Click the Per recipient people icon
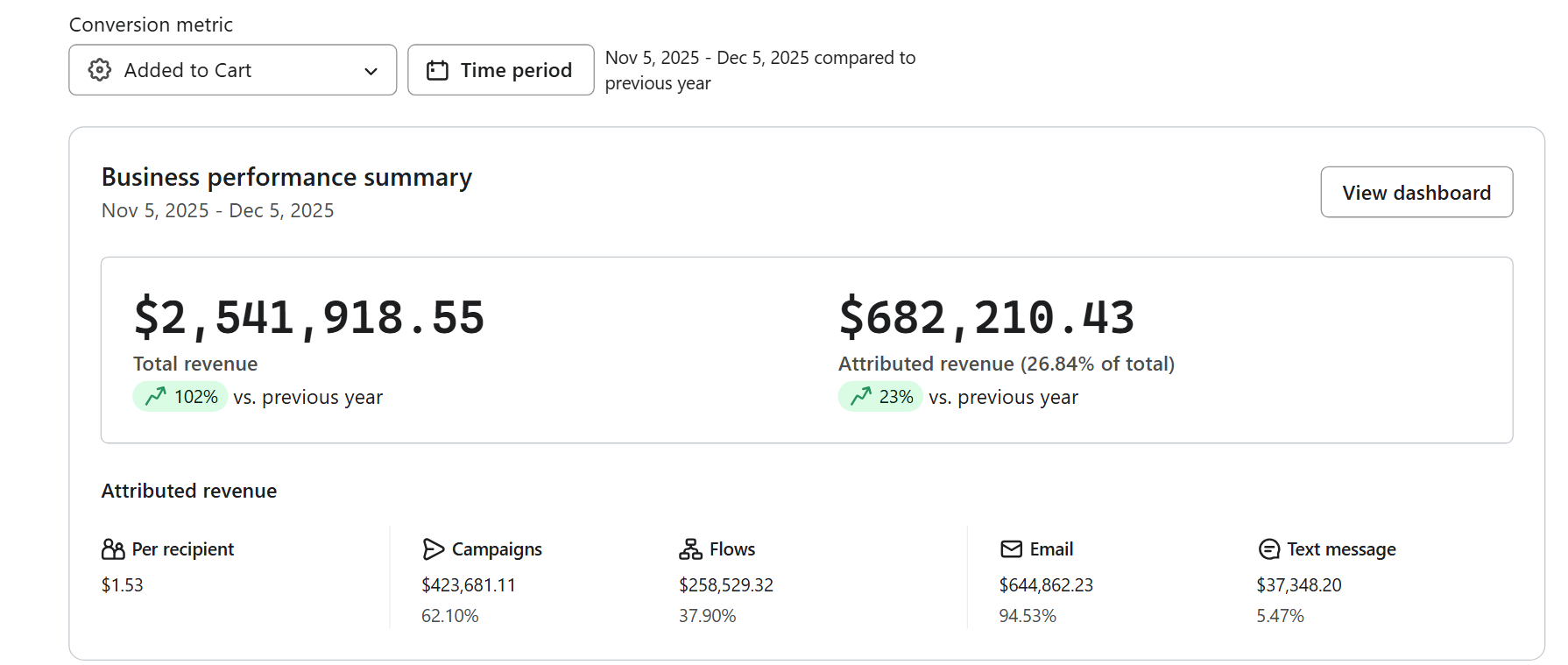 (113, 549)
